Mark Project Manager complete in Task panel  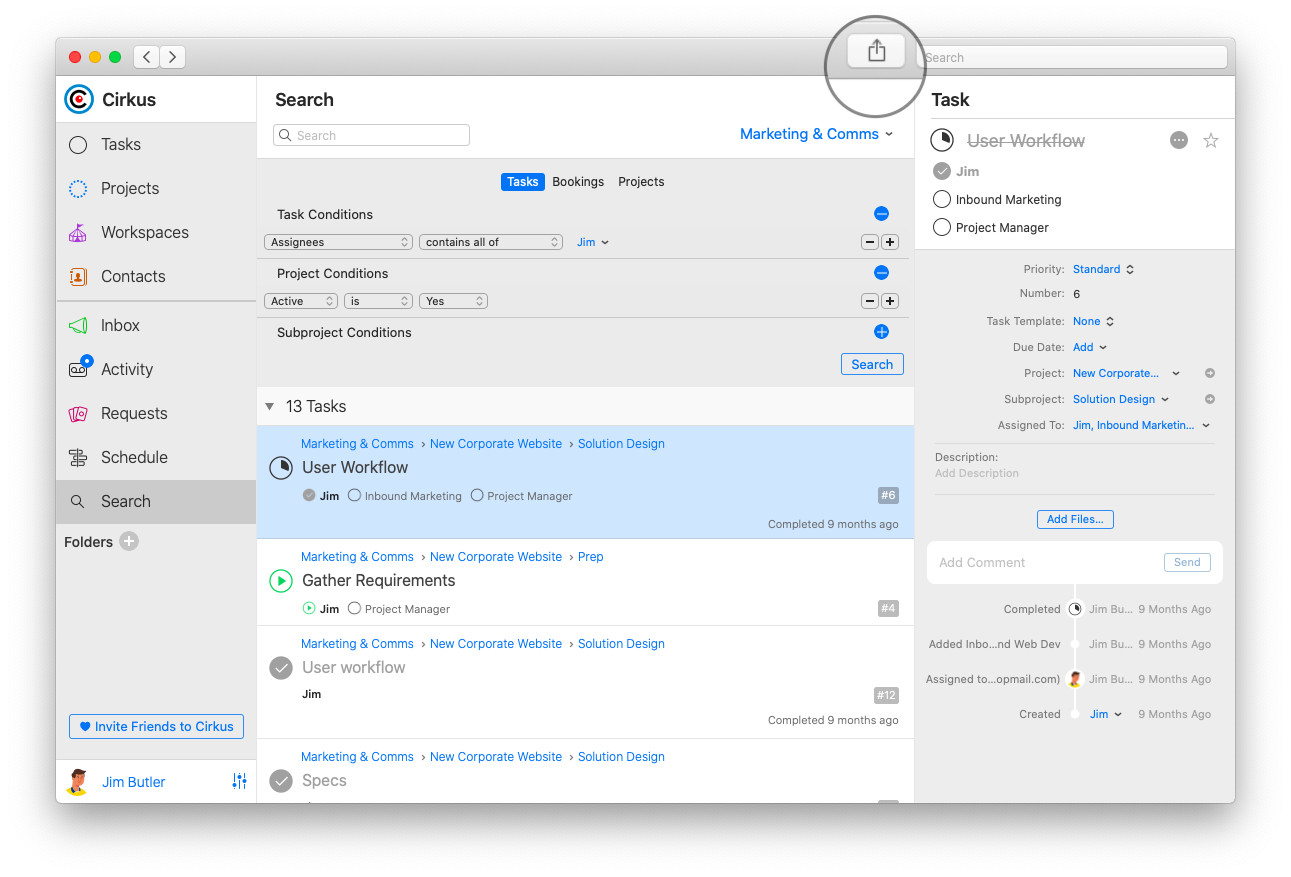(x=941, y=227)
